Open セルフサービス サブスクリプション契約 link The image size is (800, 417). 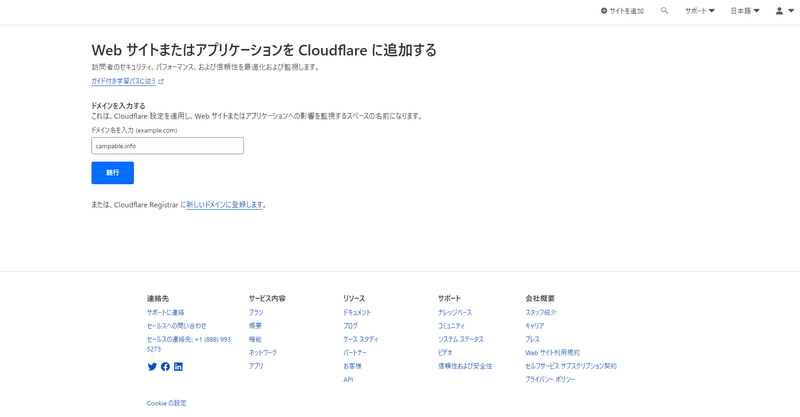(571, 366)
